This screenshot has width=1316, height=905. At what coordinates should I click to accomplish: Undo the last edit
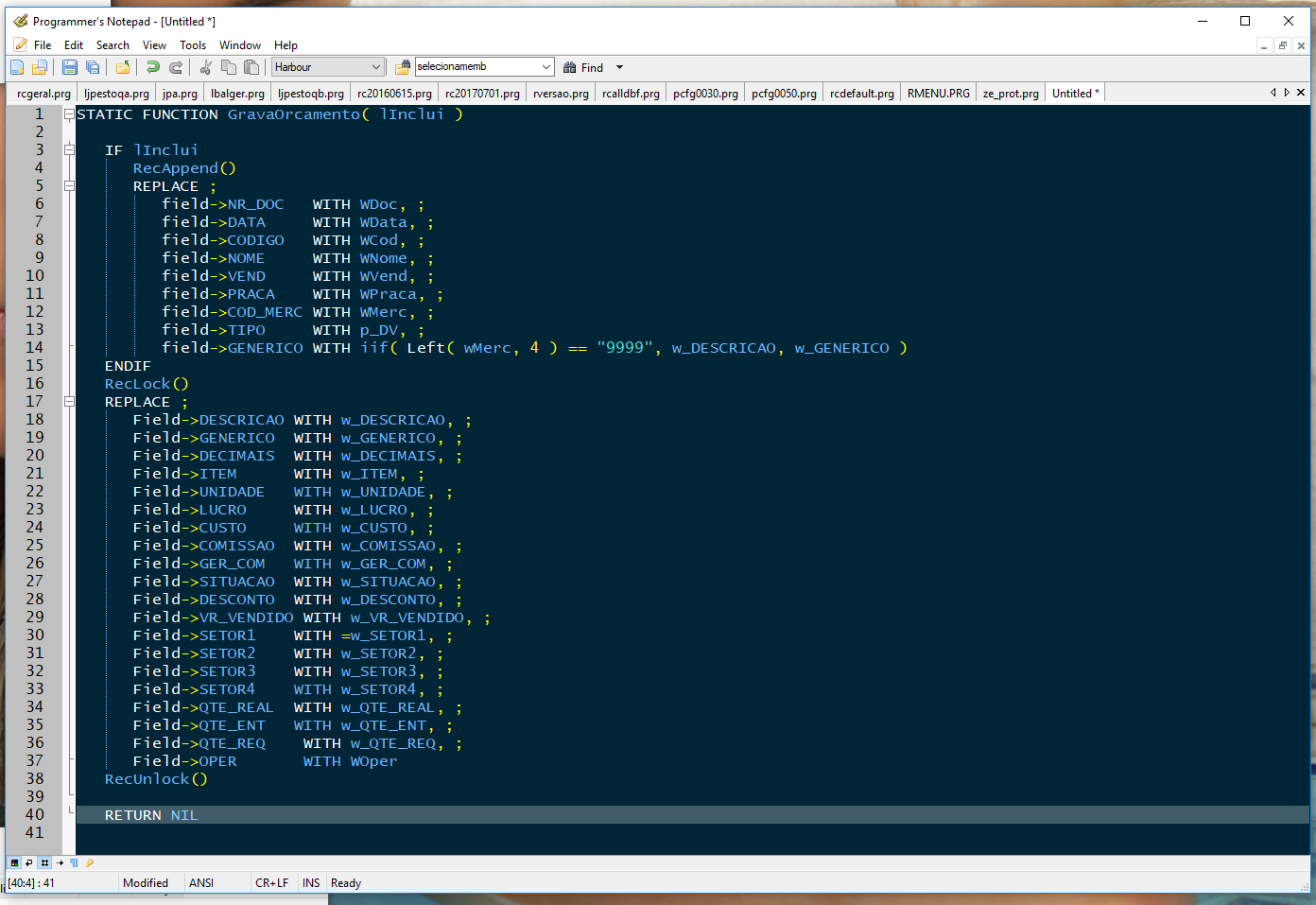click(x=152, y=67)
